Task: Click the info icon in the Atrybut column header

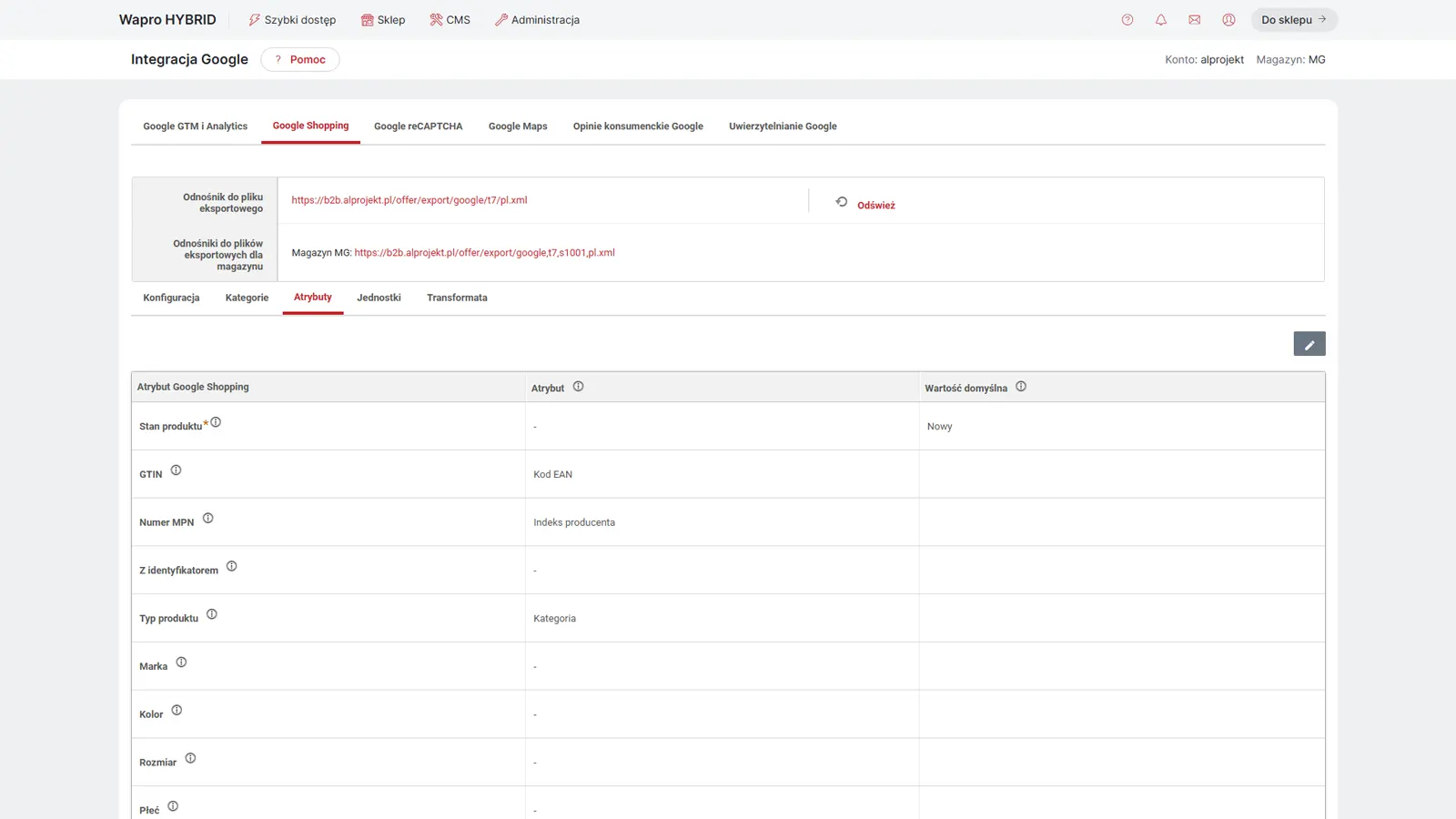Action: click(x=577, y=385)
